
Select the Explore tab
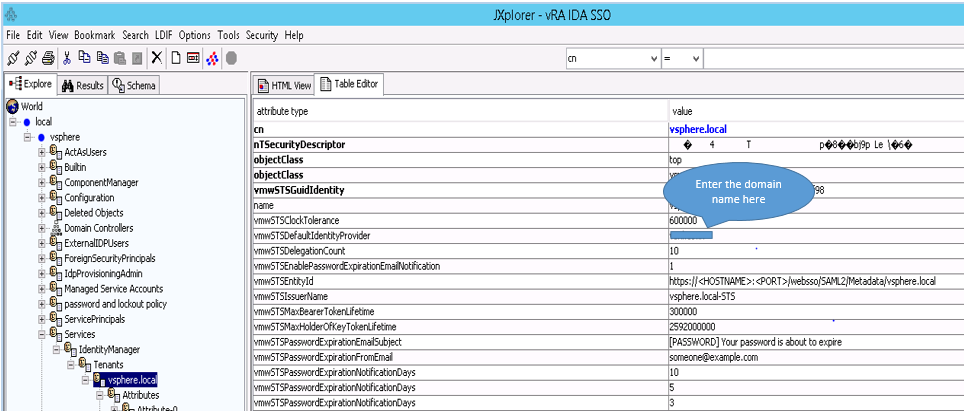click(x=31, y=84)
